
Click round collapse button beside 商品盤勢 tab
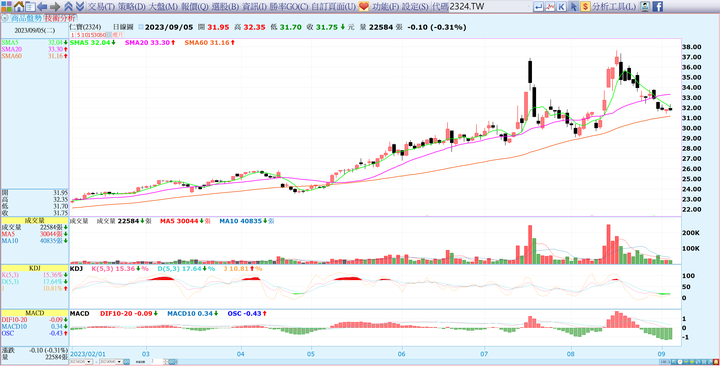click(5, 18)
